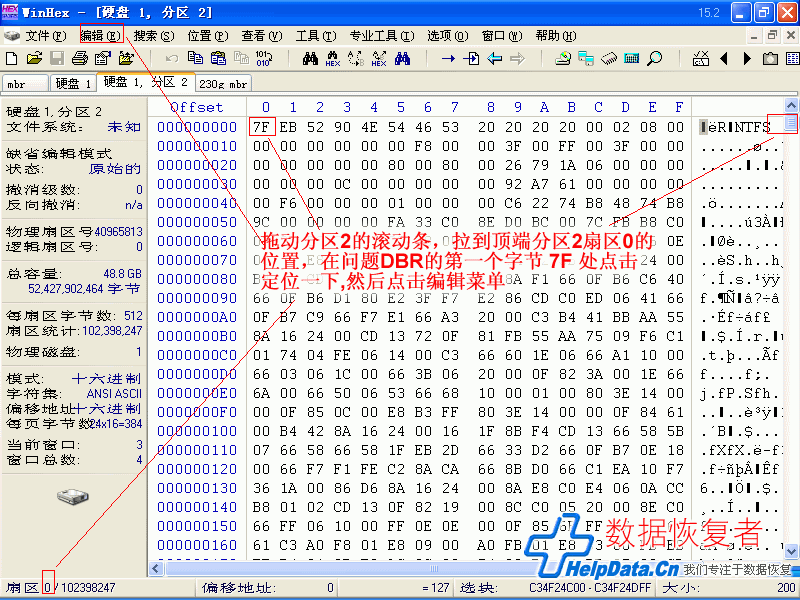Click offset label 000000100
This screenshot has width=800, height=600.
pos(197,431)
